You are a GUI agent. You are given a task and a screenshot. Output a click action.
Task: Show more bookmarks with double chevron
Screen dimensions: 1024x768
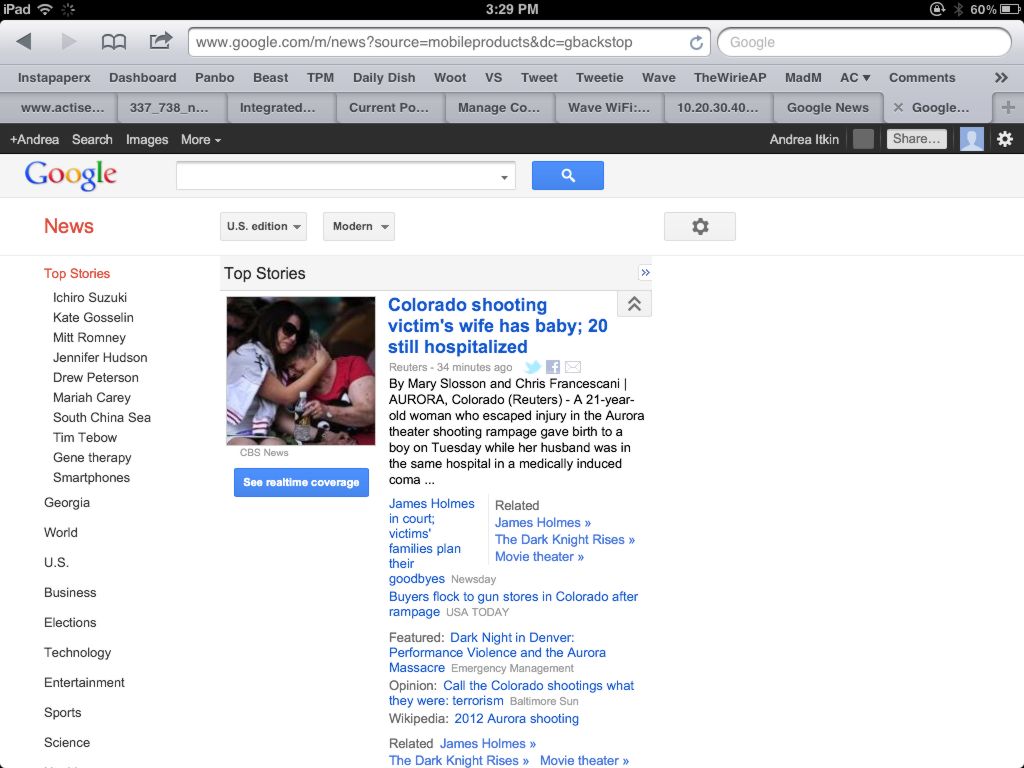pos(1001,78)
